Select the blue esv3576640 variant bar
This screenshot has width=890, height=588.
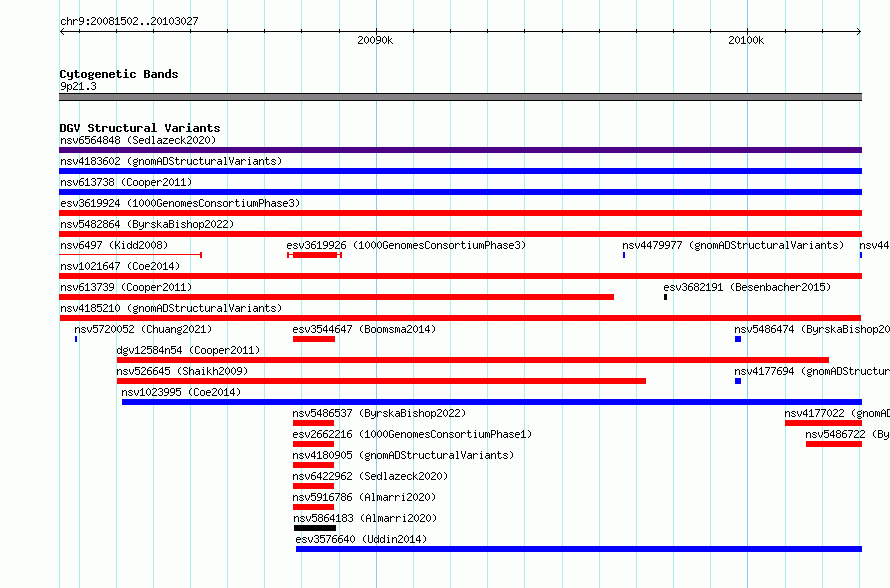579,549
